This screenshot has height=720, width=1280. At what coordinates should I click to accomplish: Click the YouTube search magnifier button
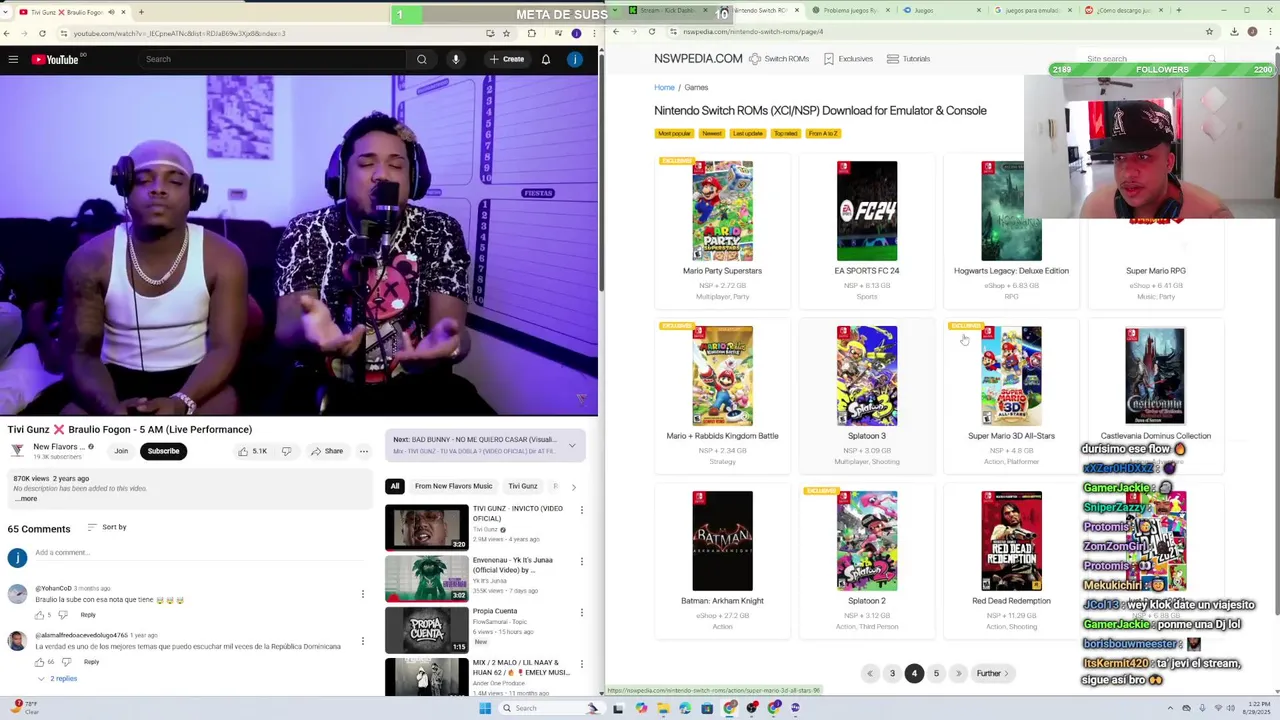(422, 59)
